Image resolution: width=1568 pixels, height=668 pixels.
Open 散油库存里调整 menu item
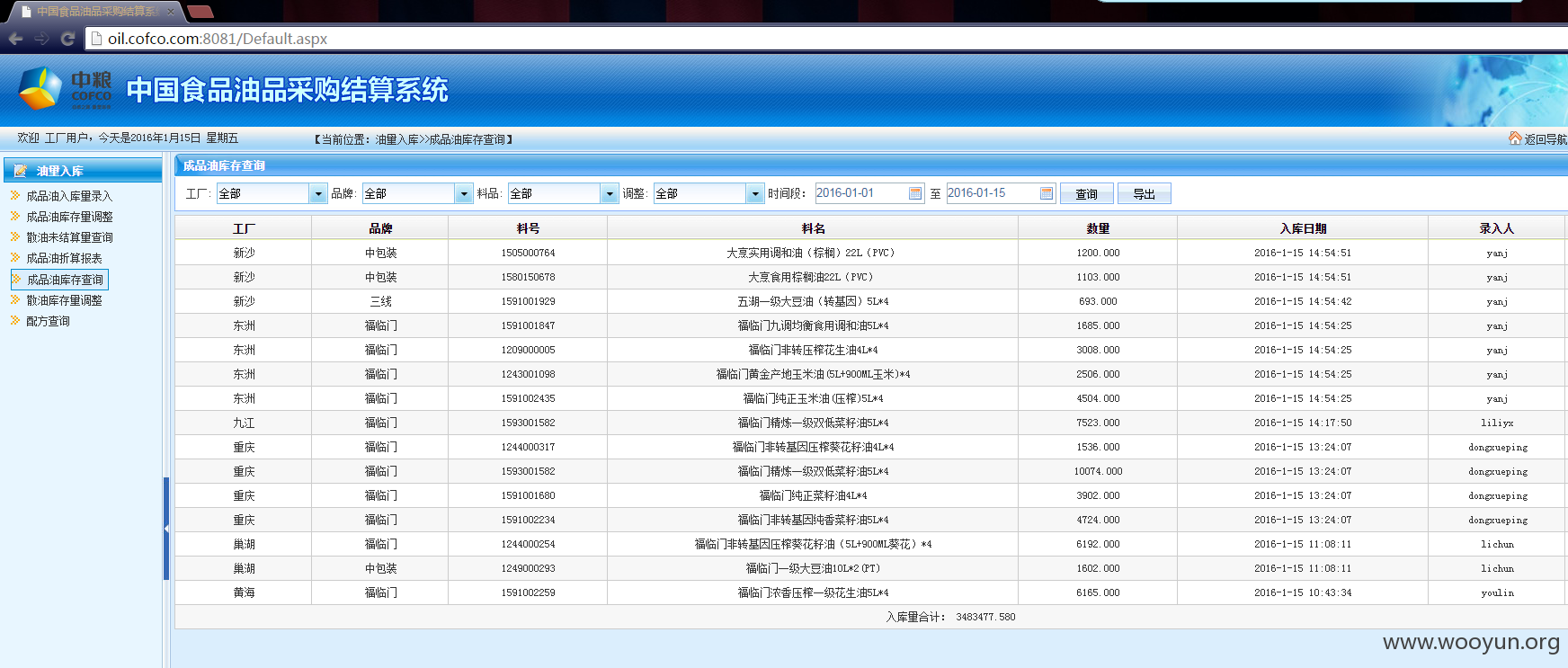click(x=64, y=300)
